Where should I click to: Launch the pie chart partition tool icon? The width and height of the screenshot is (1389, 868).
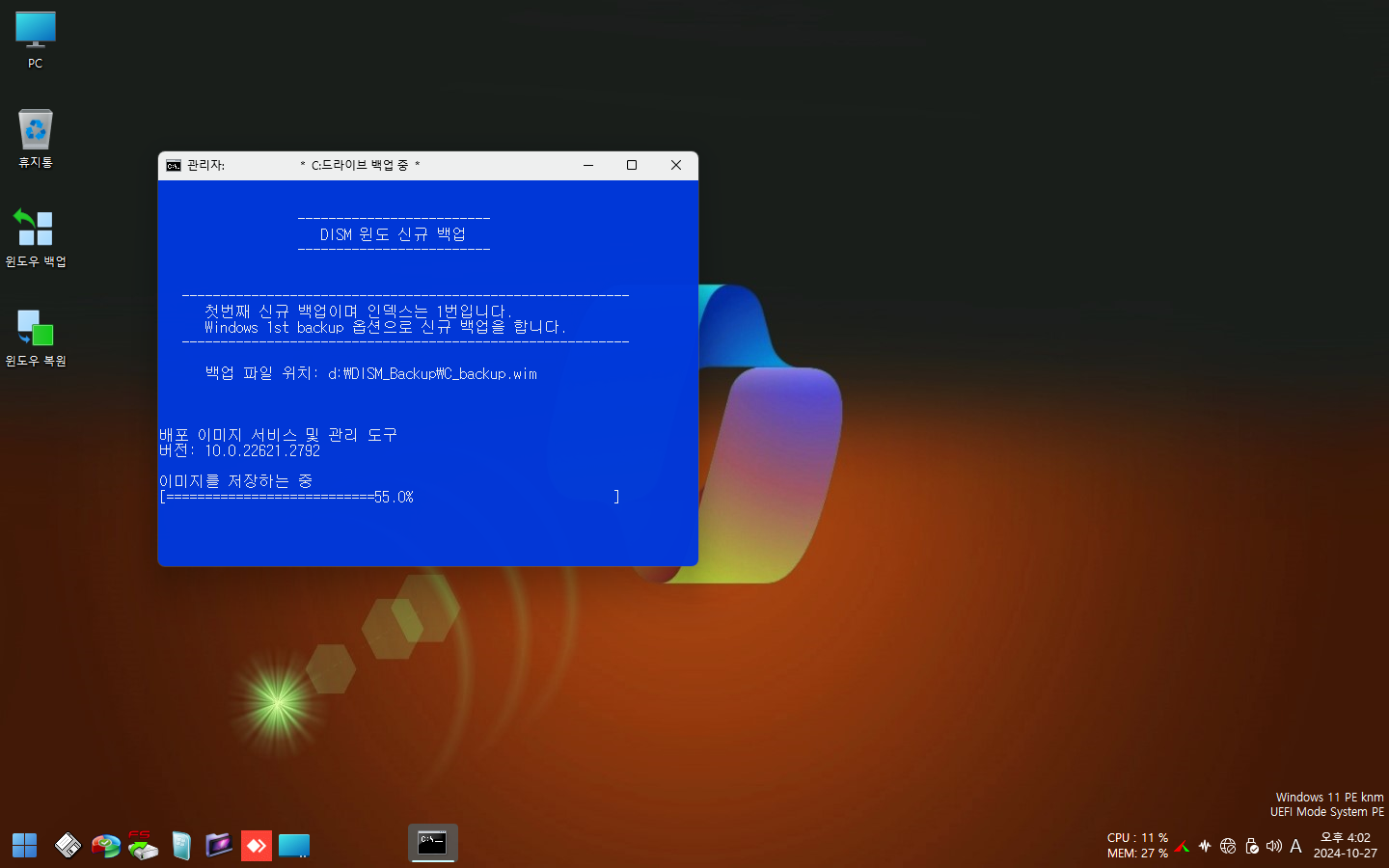coord(106,846)
